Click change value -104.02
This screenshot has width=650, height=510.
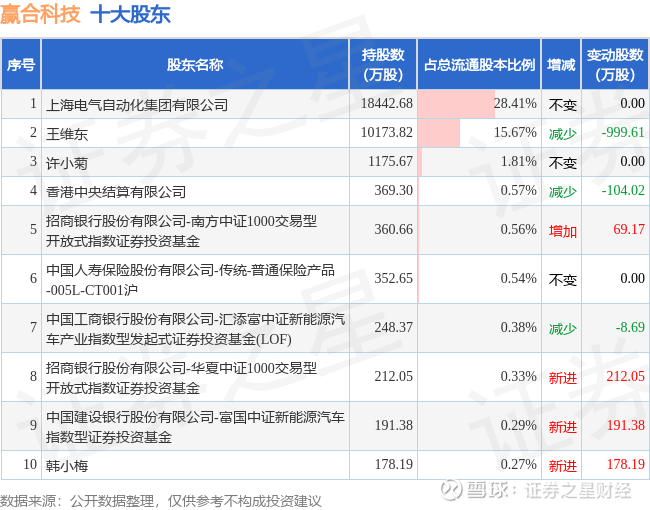point(623,190)
